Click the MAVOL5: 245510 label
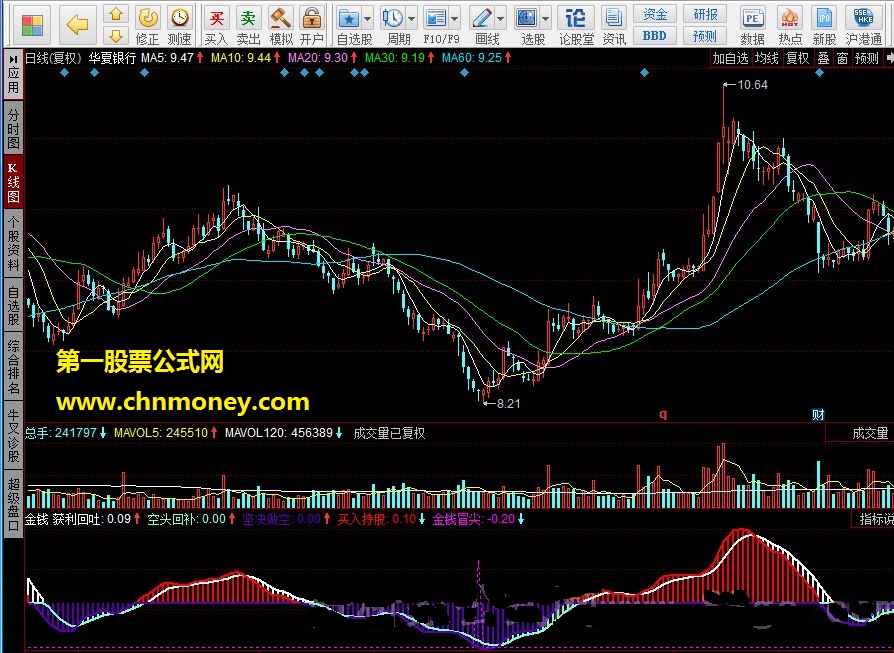 pos(161,433)
